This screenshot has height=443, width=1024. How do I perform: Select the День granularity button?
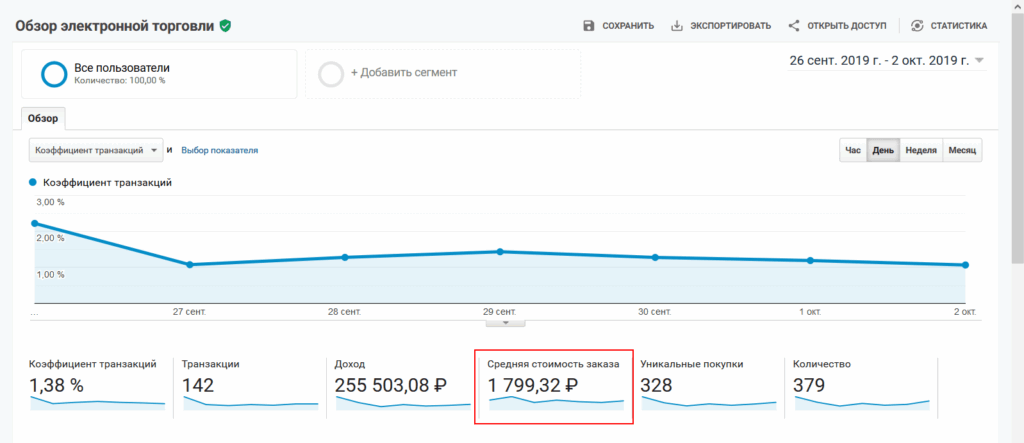tap(883, 150)
